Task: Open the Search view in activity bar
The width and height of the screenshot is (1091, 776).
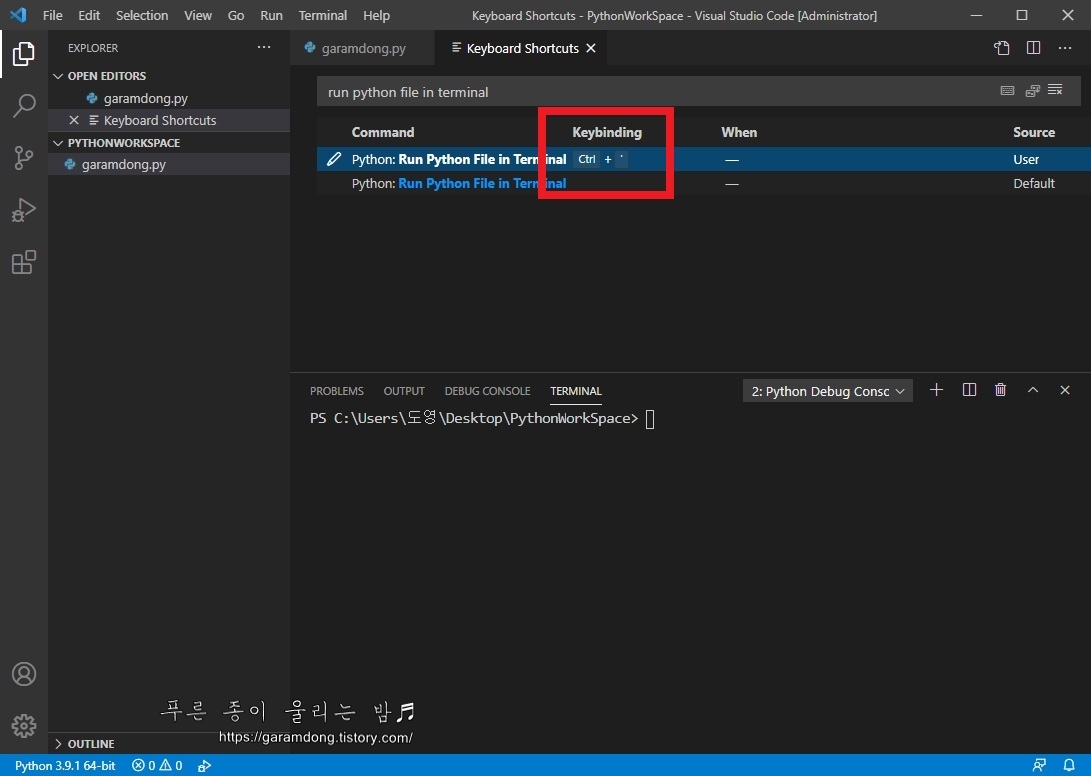Action: [24, 106]
